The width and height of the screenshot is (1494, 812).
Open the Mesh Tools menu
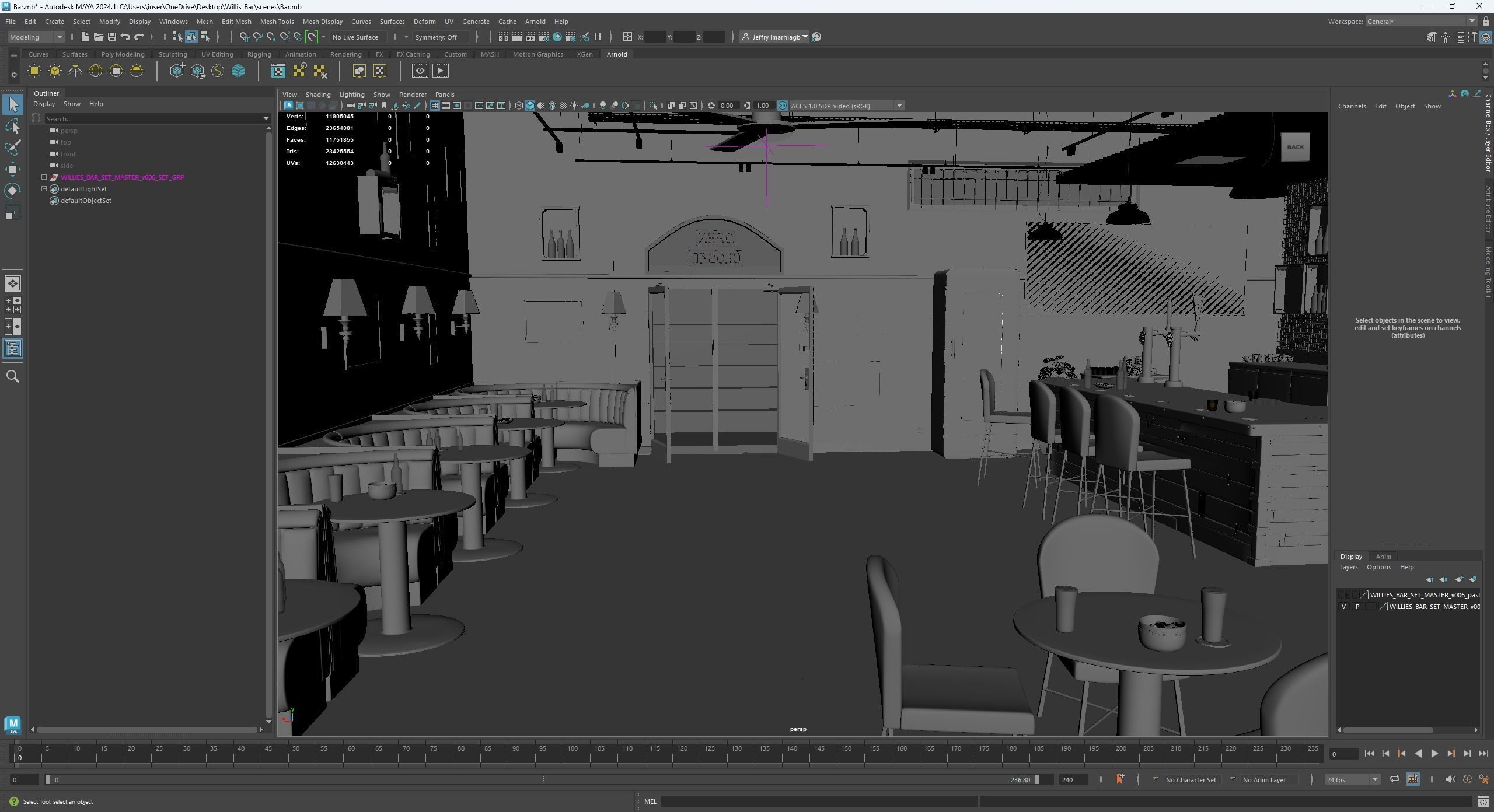[277, 22]
